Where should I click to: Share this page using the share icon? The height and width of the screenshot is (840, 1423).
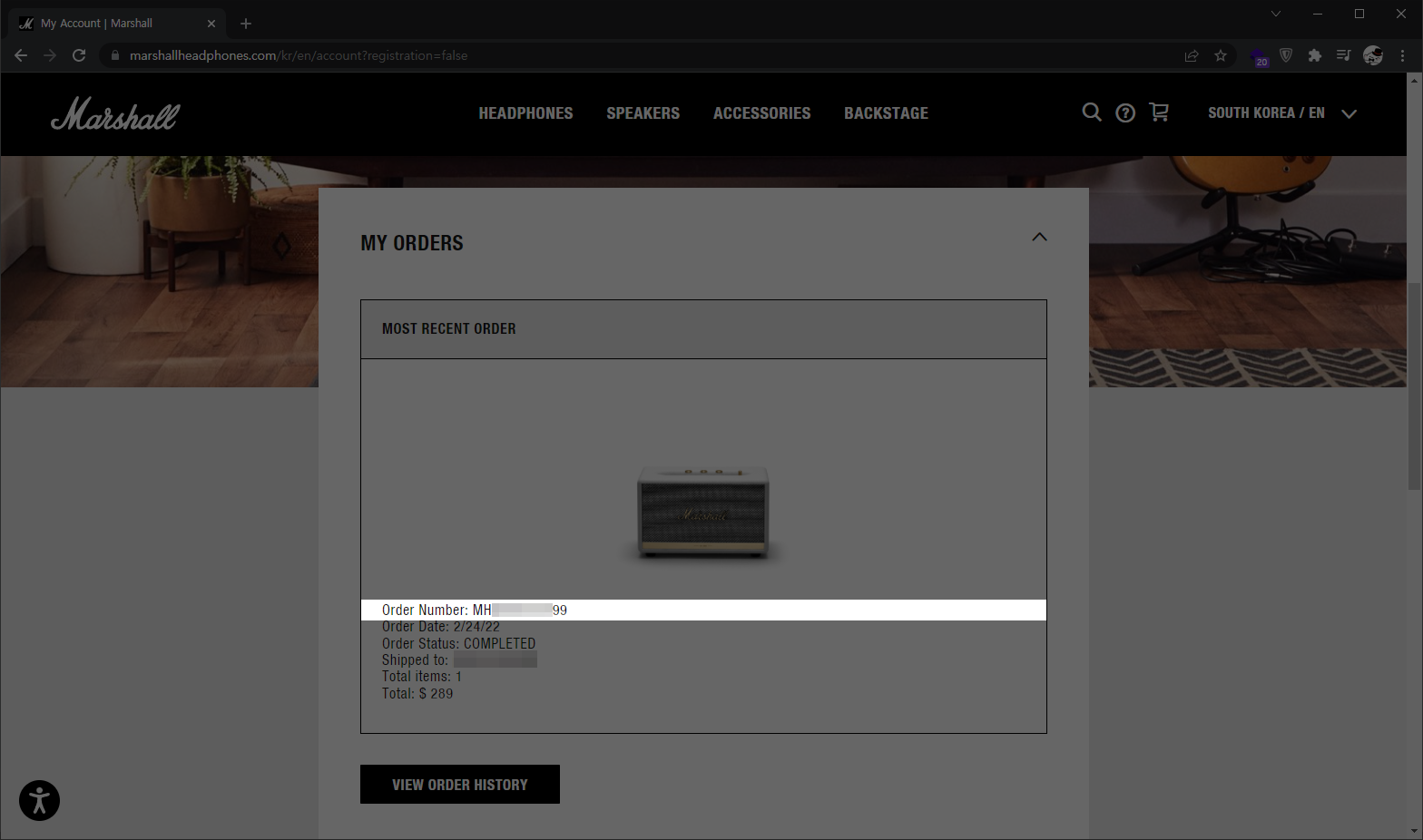click(1192, 55)
